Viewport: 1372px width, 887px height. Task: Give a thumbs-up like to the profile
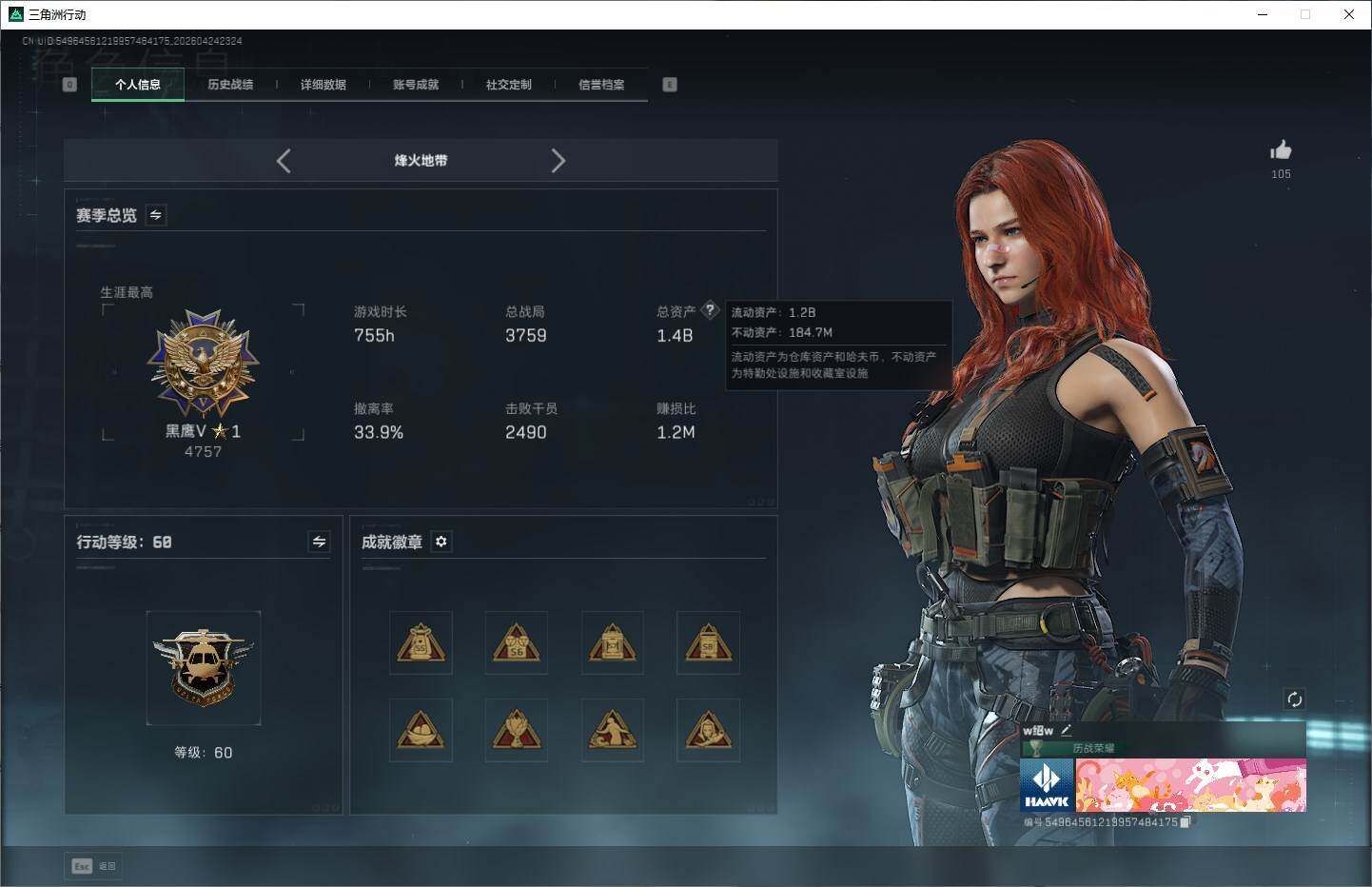coord(1281,150)
